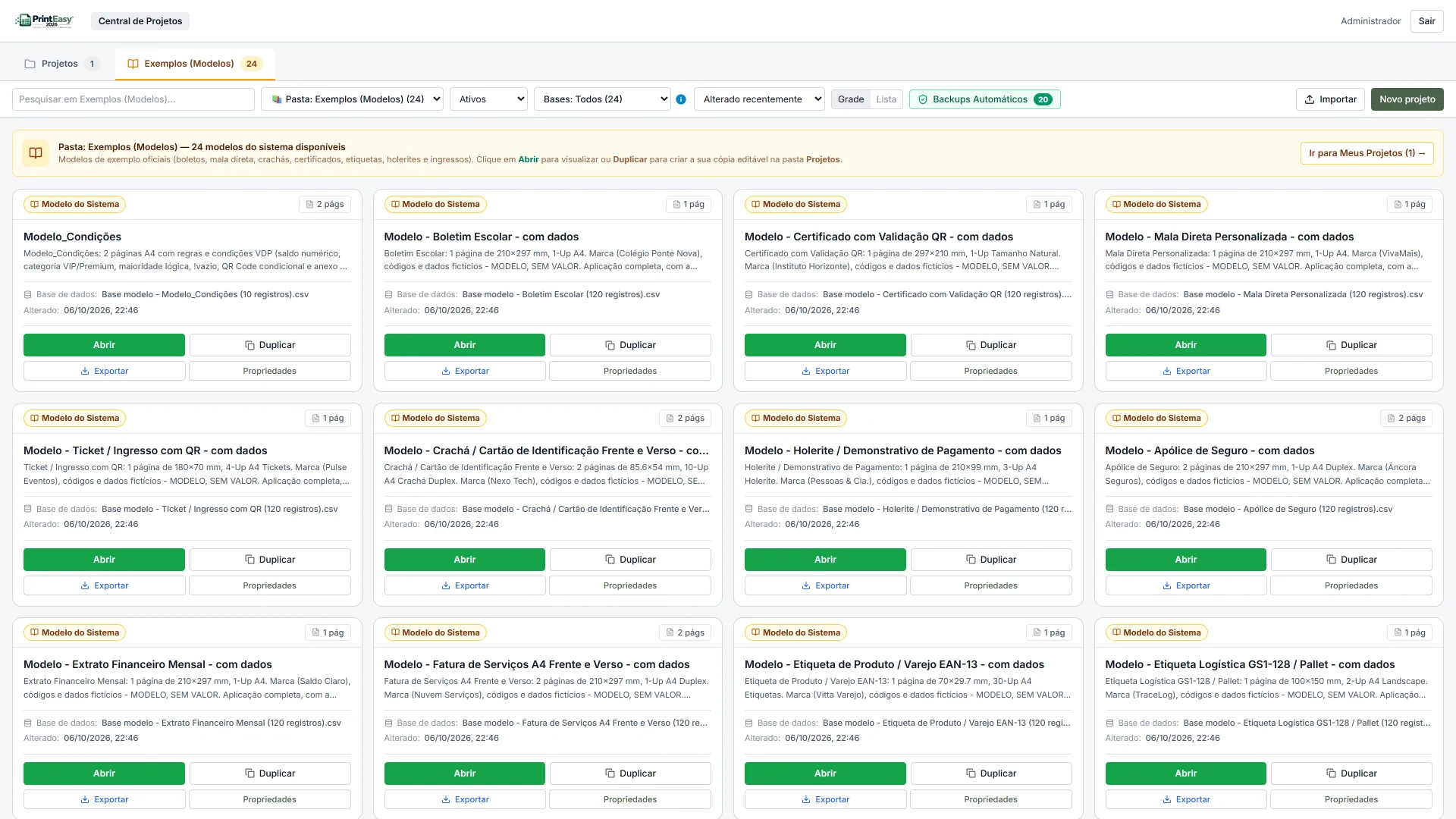Click Central de Projetos in the header
1456x819 pixels.
click(x=140, y=21)
